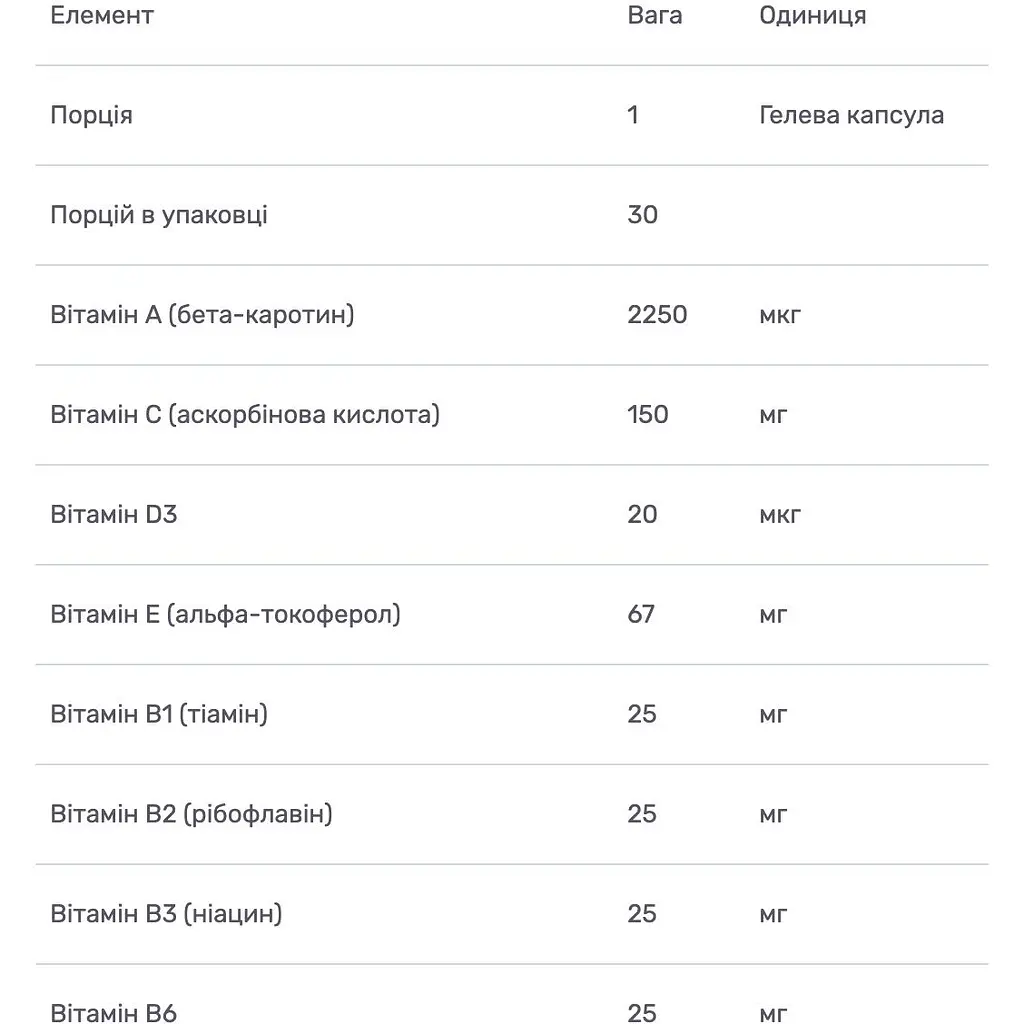Select Вітамін C (аскорбінова кислота) label

(x=245, y=415)
